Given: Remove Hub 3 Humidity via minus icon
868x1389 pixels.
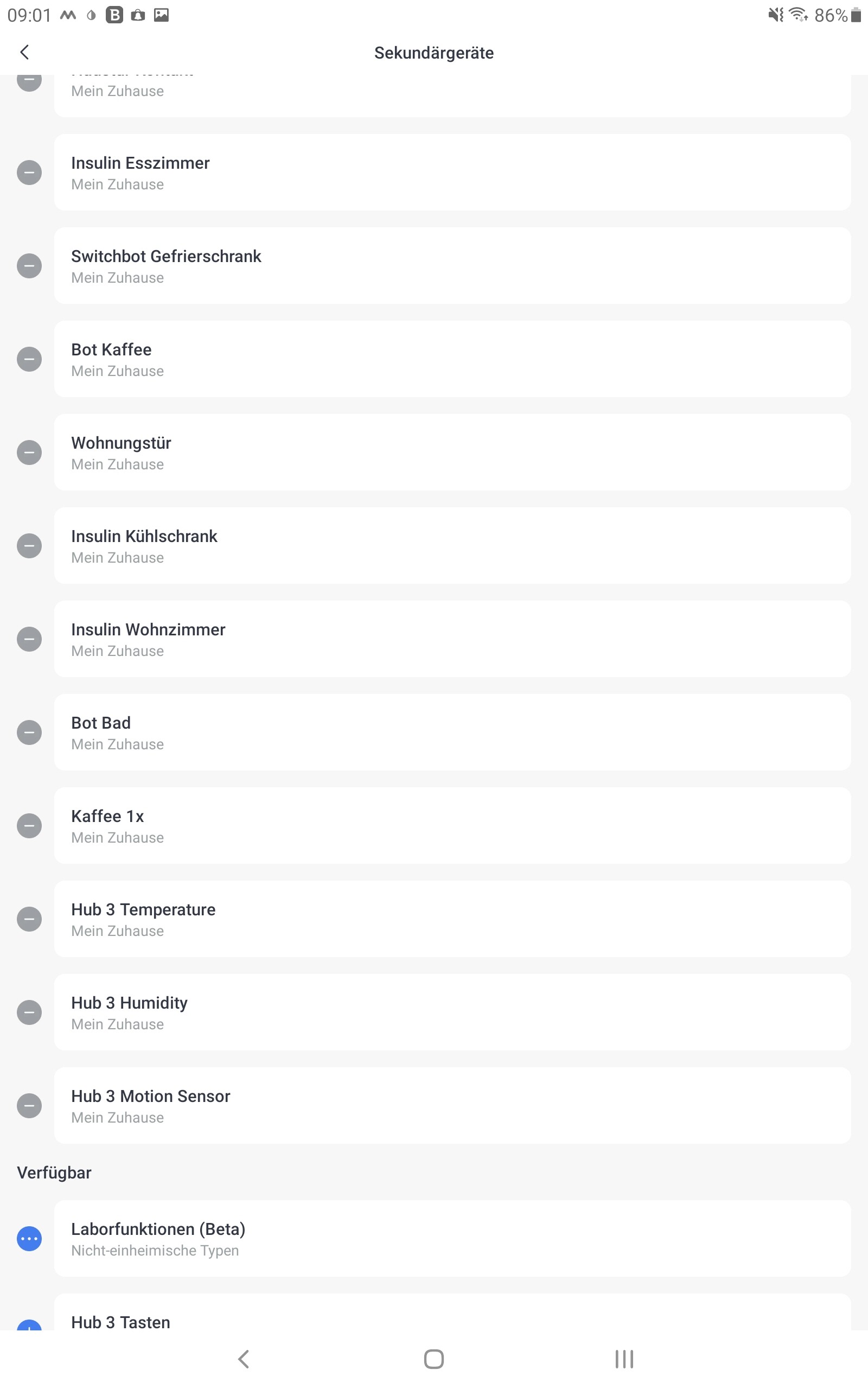Looking at the screenshot, I should point(29,1012).
